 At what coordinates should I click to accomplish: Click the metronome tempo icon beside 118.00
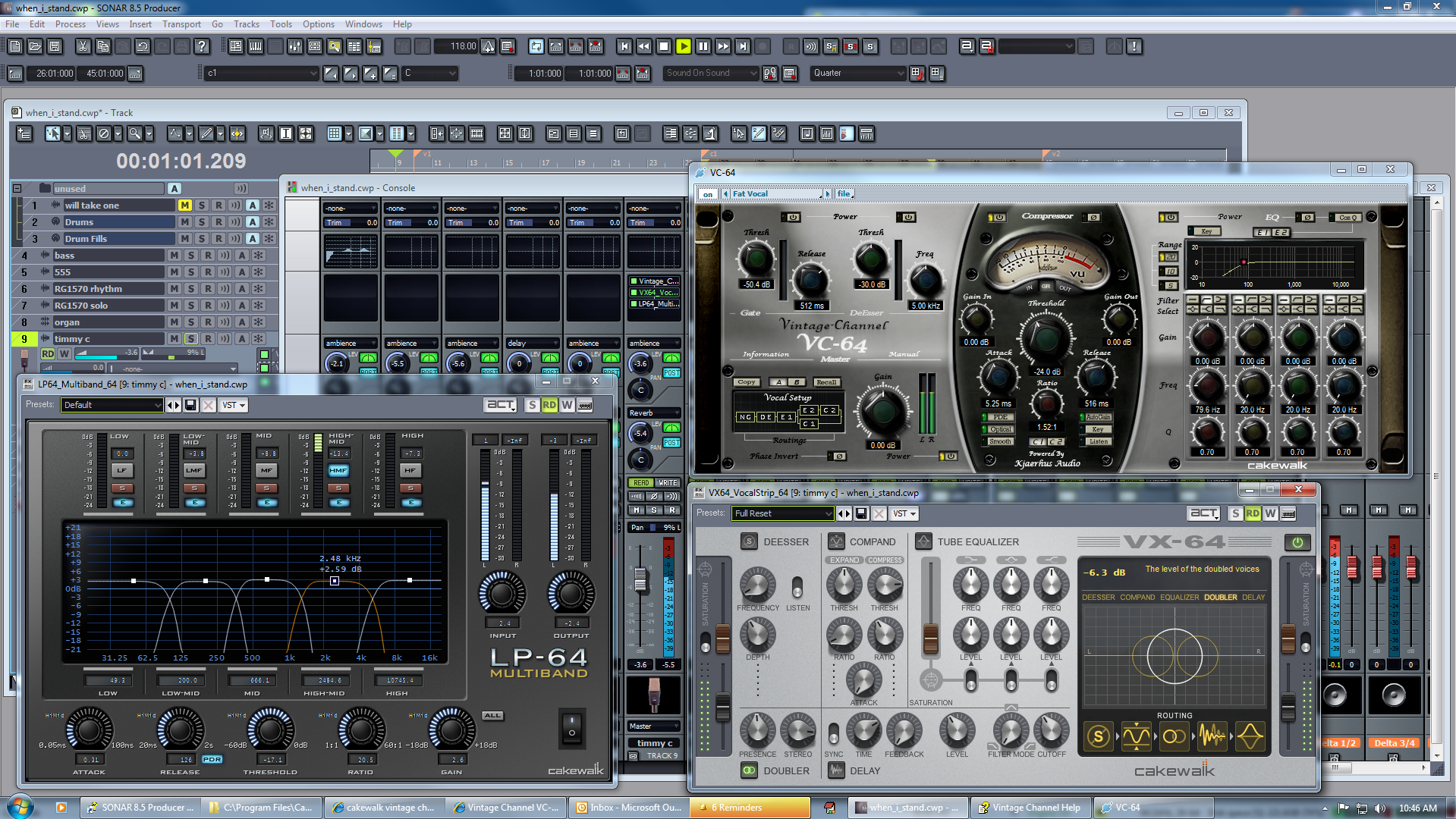[x=489, y=46]
